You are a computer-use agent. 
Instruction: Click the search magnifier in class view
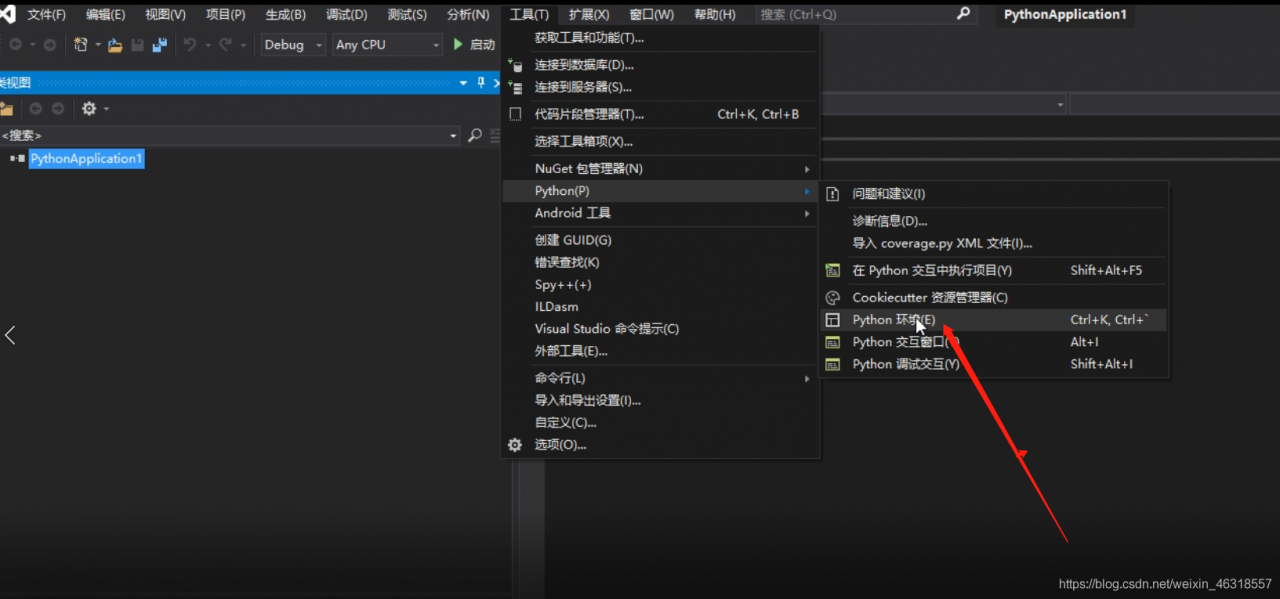point(475,134)
